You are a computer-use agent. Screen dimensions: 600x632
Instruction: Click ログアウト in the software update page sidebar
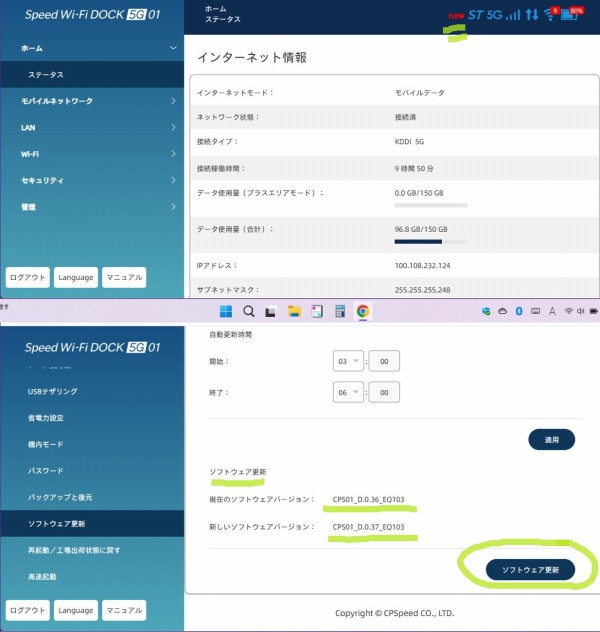tap(27, 610)
